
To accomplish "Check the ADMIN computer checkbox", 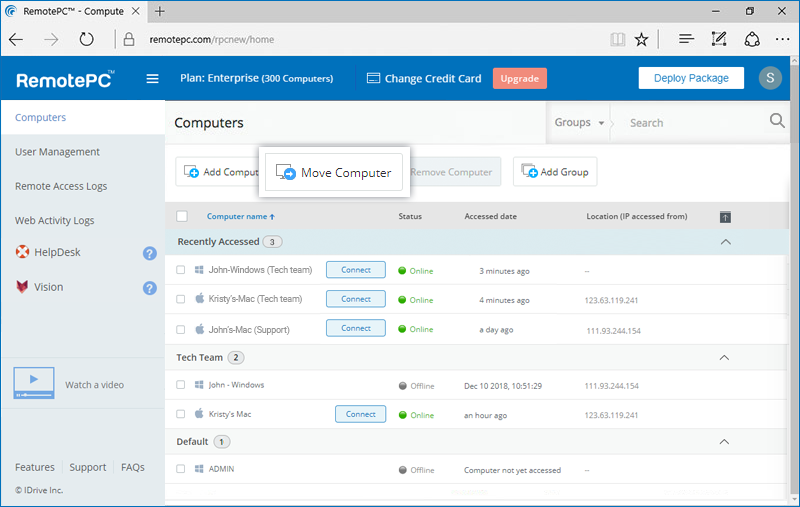I will tap(181, 469).
